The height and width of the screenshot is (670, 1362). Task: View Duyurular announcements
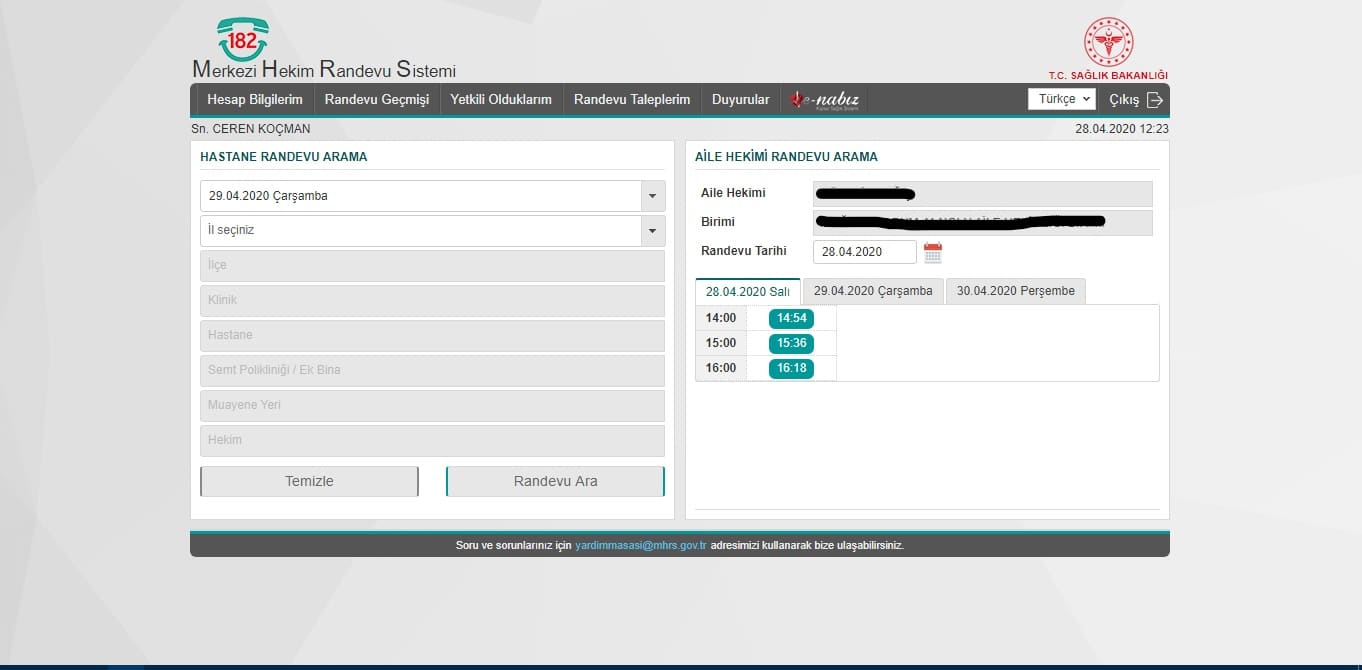tap(740, 100)
